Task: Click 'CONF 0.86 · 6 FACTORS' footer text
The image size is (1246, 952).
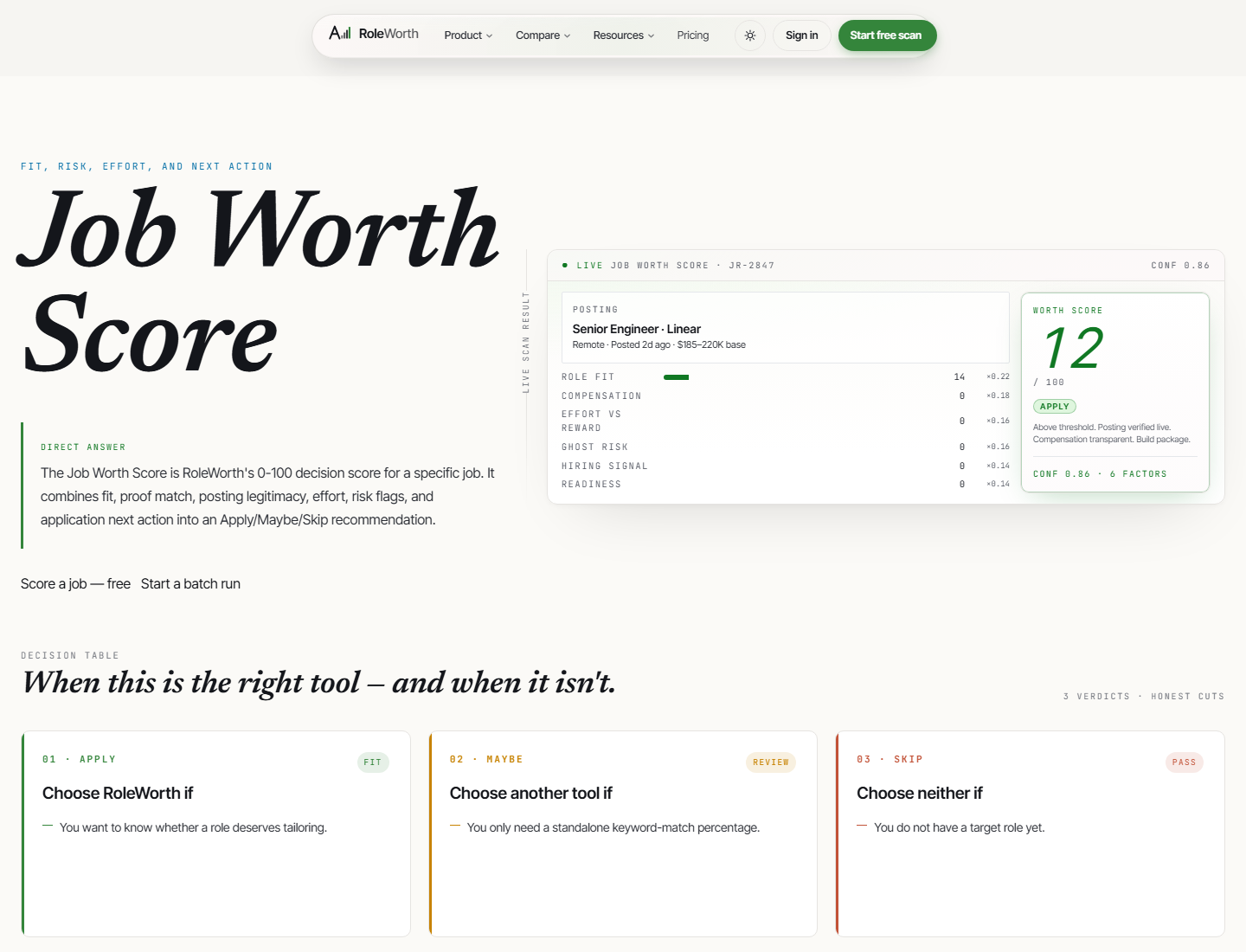Action: (x=1100, y=474)
